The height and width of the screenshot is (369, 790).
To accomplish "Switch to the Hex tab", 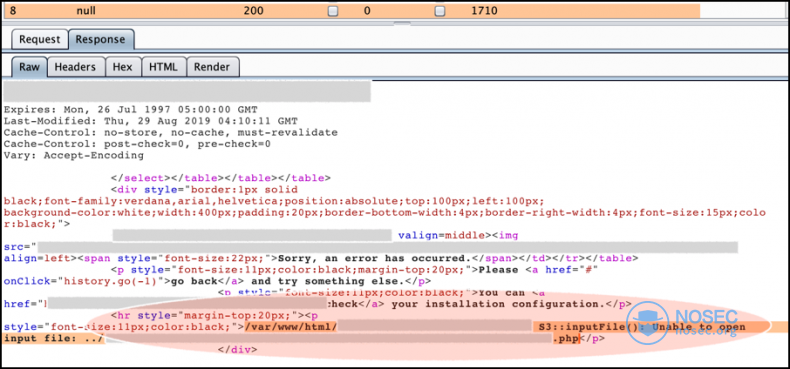I will tap(123, 67).
